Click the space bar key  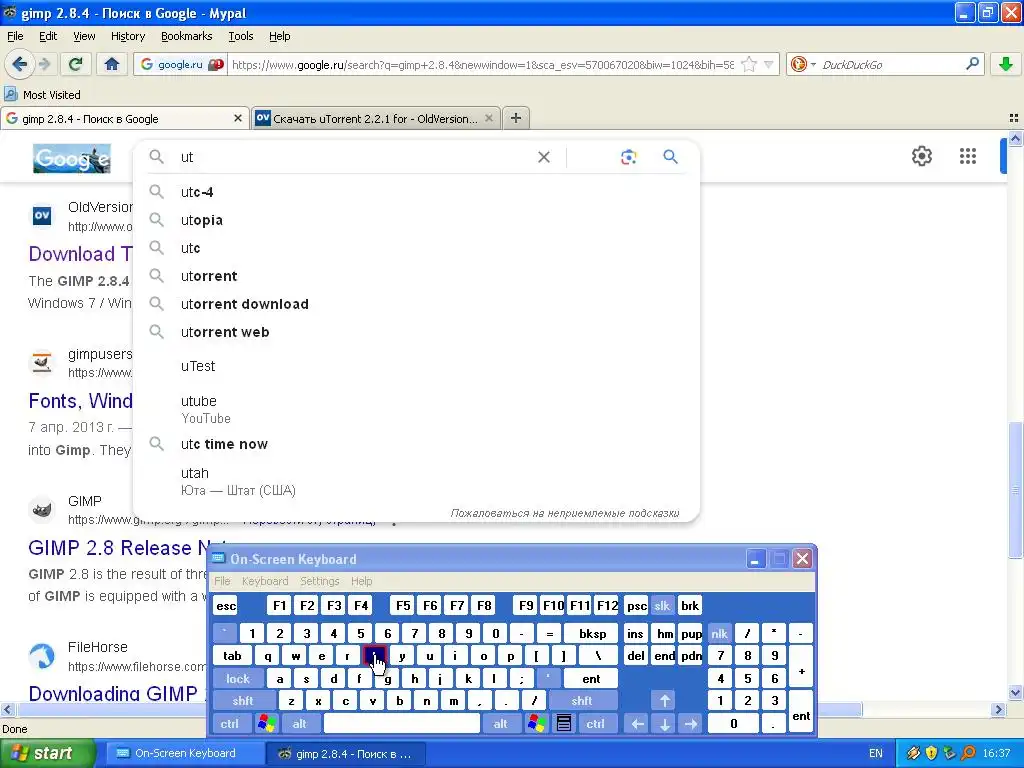[x=402, y=724]
